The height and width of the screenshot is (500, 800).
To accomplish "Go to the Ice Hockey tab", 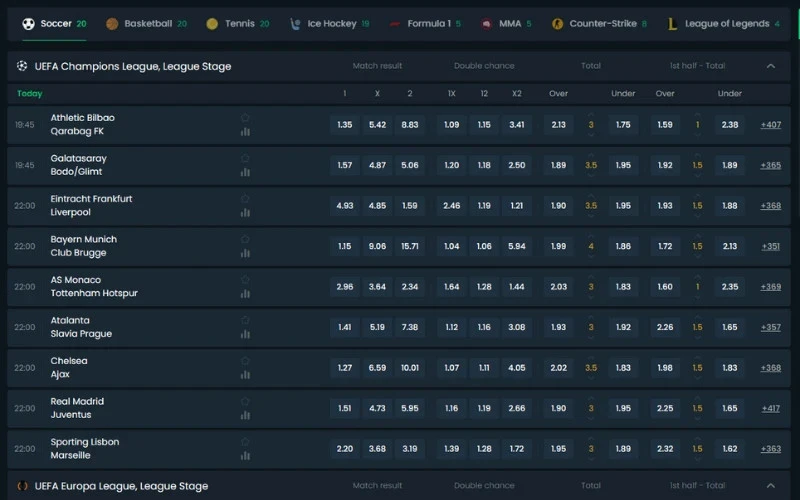I will (x=330, y=23).
